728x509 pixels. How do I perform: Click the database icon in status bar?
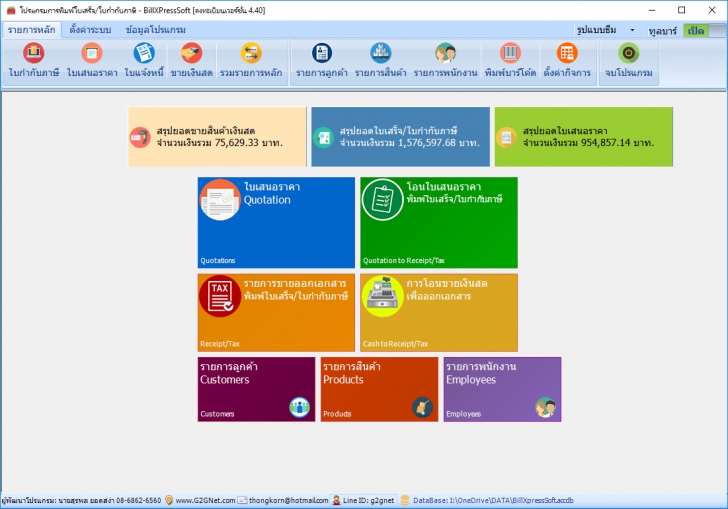[x=405, y=500]
